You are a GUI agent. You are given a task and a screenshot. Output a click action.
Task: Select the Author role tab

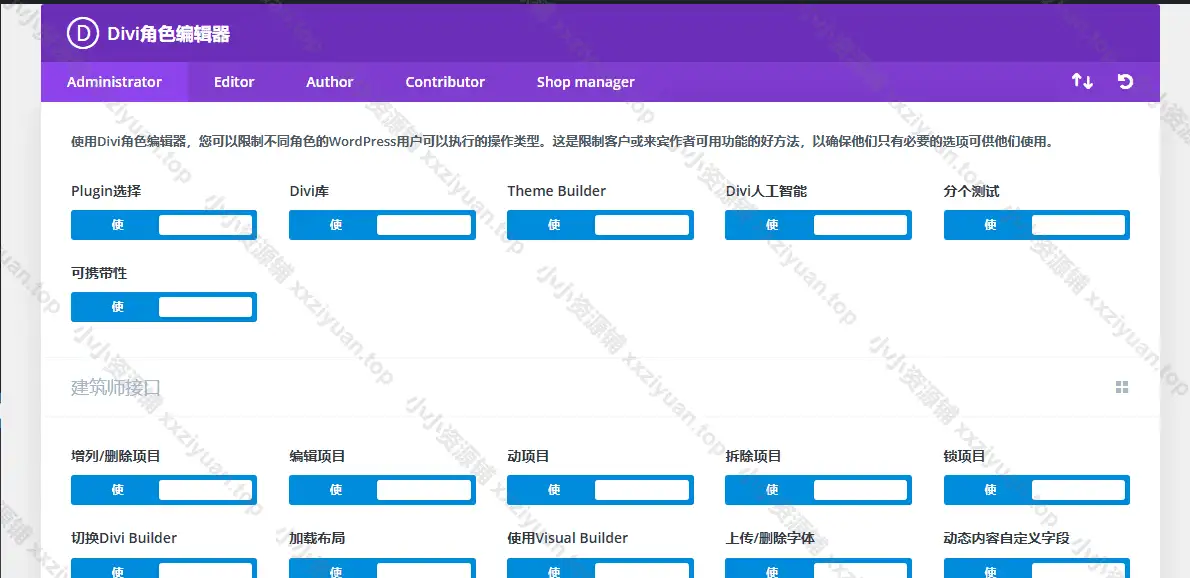tap(330, 82)
